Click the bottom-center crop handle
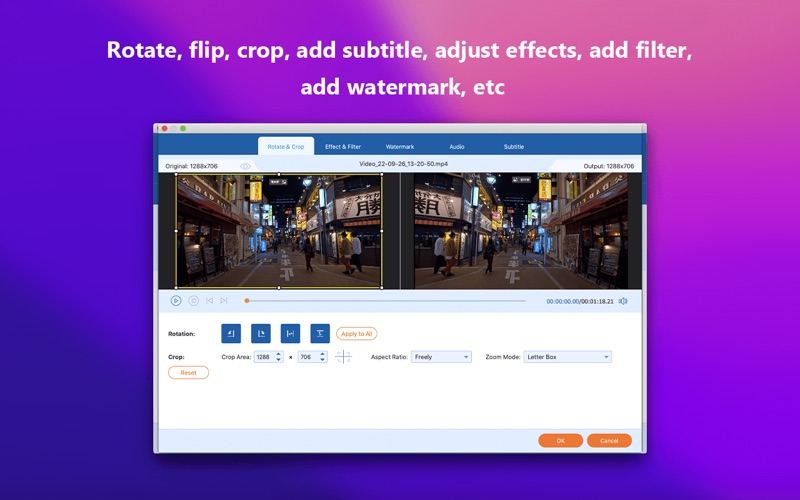 pyautogui.click(x=279, y=288)
